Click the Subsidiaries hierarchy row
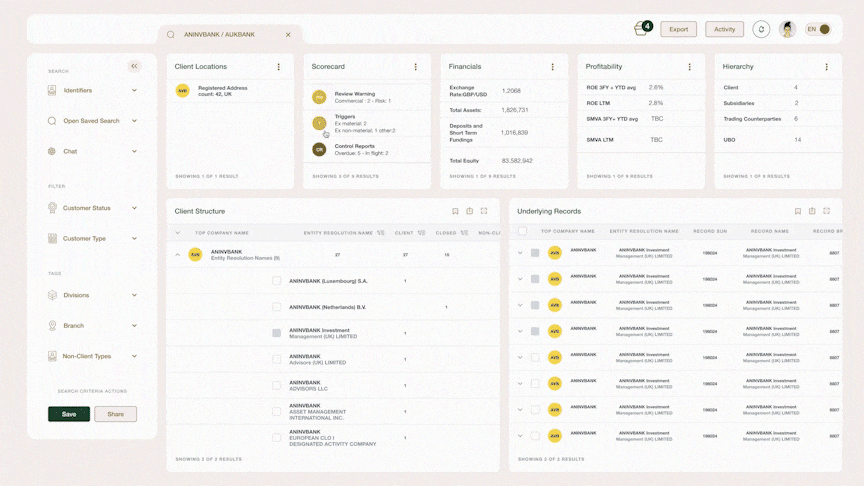 tap(778, 103)
